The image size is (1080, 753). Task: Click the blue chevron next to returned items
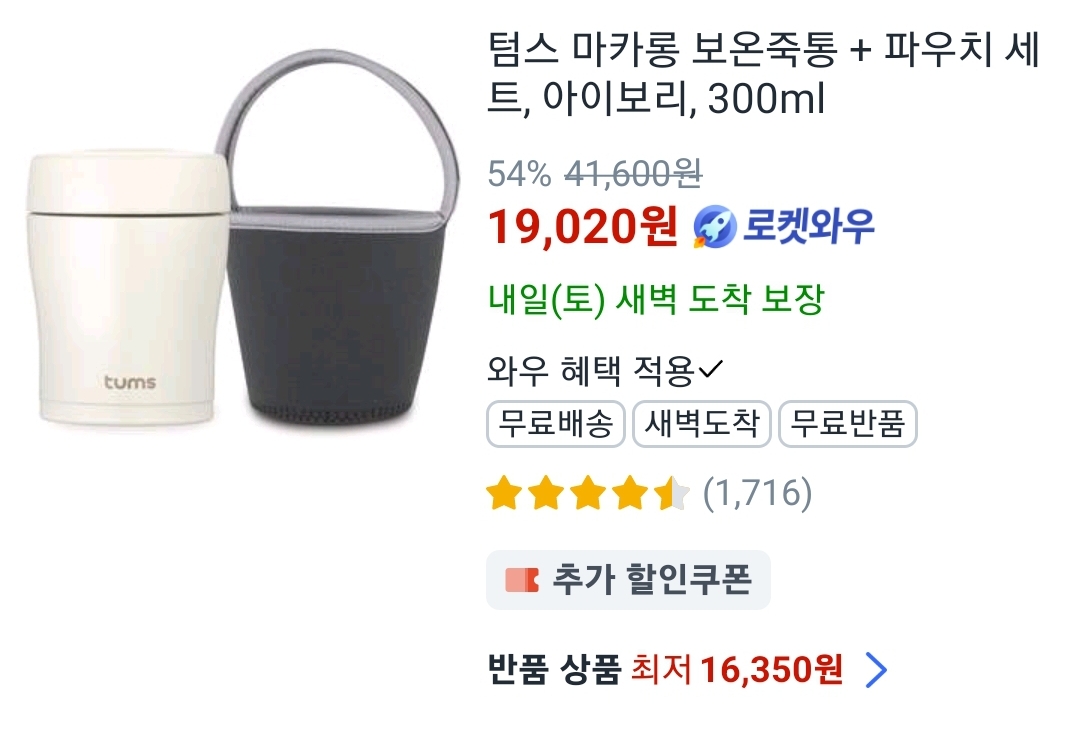[876, 670]
